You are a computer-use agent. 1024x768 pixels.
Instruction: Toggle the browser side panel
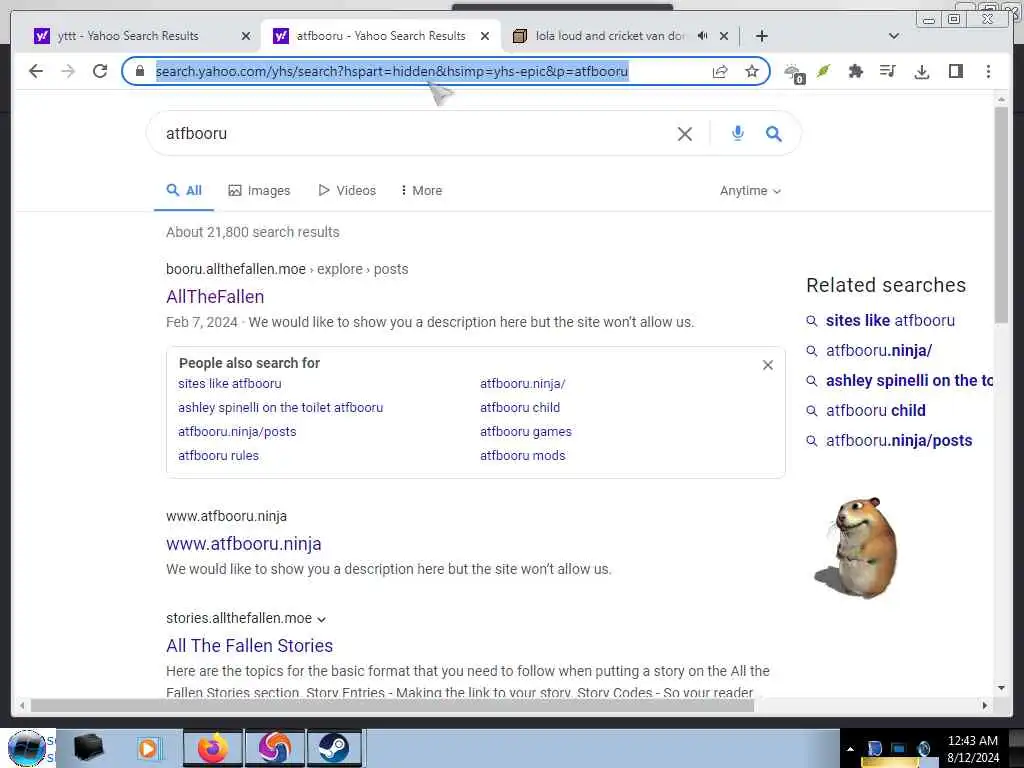point(955,71)
